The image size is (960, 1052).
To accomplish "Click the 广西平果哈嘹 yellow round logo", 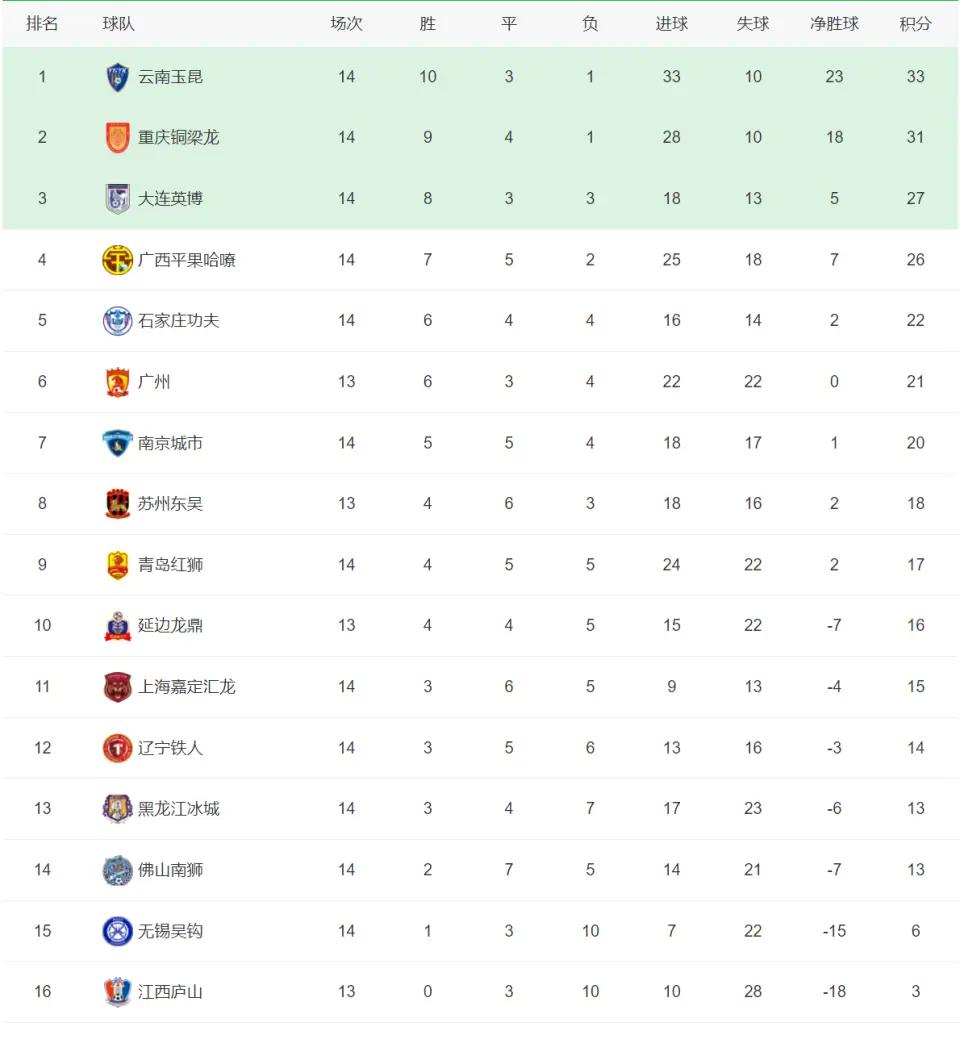I will click(117, 260).
